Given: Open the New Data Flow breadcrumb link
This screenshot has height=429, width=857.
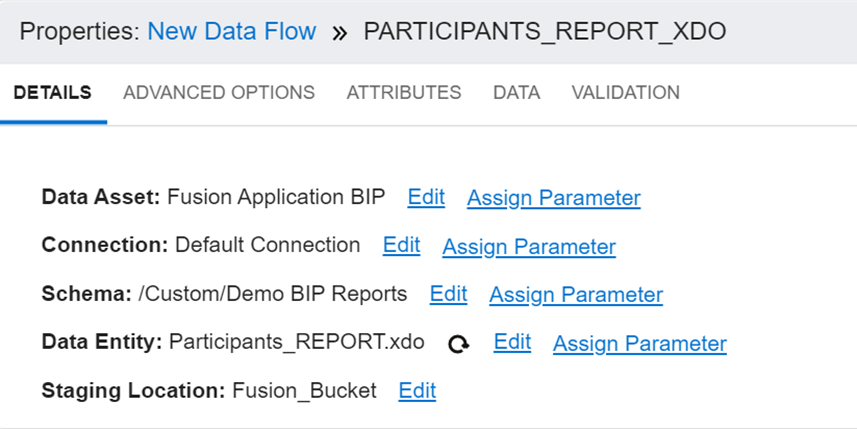Looking at the screenshot, I should [232, 31].
